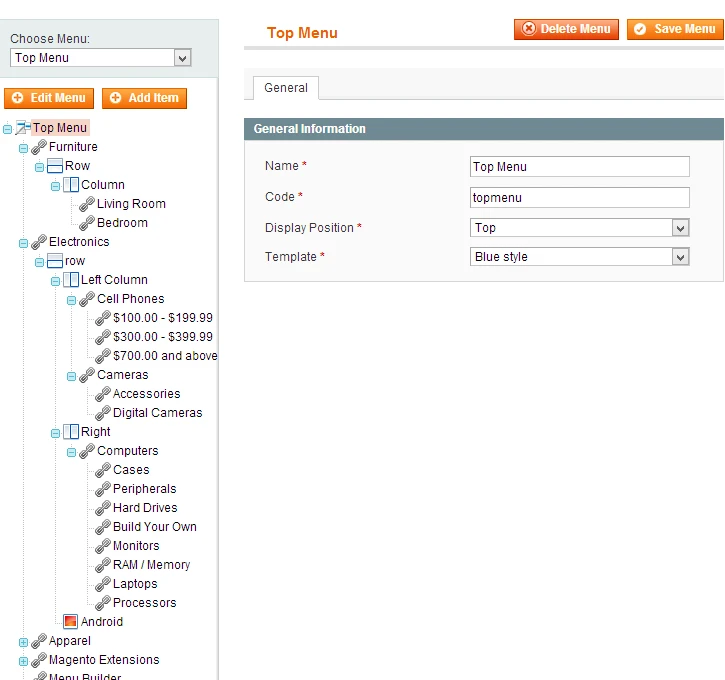This screenshot has width=725, height=680.
Task: Click the root menu icon beside Top Menu
Action: (x=23, y=128)
